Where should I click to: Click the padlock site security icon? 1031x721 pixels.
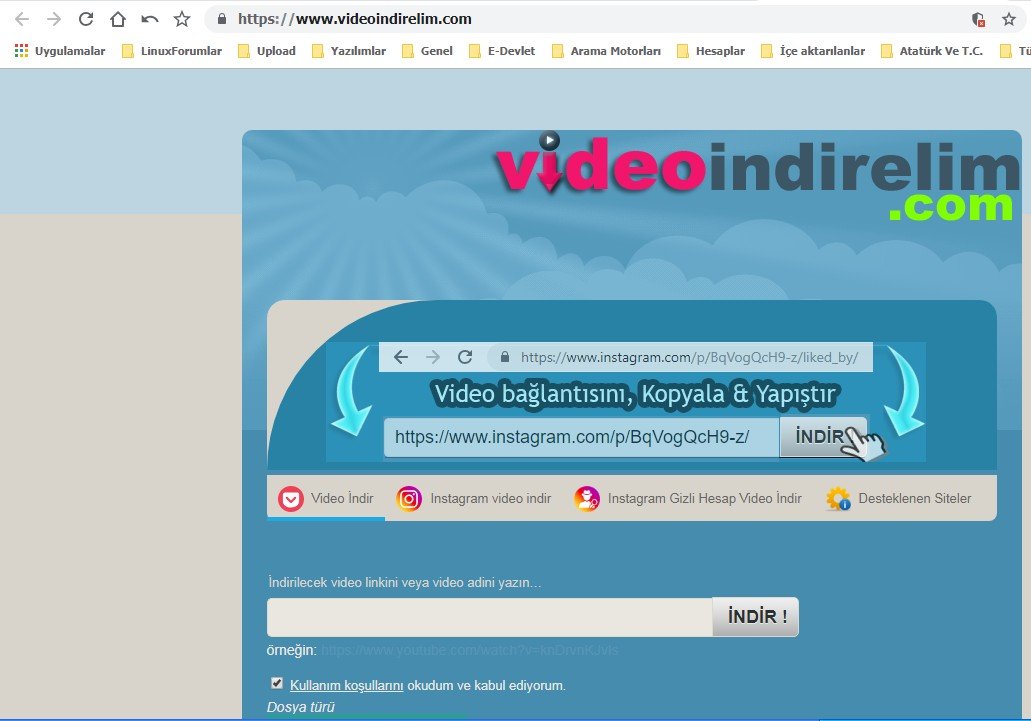click(222, 18)
